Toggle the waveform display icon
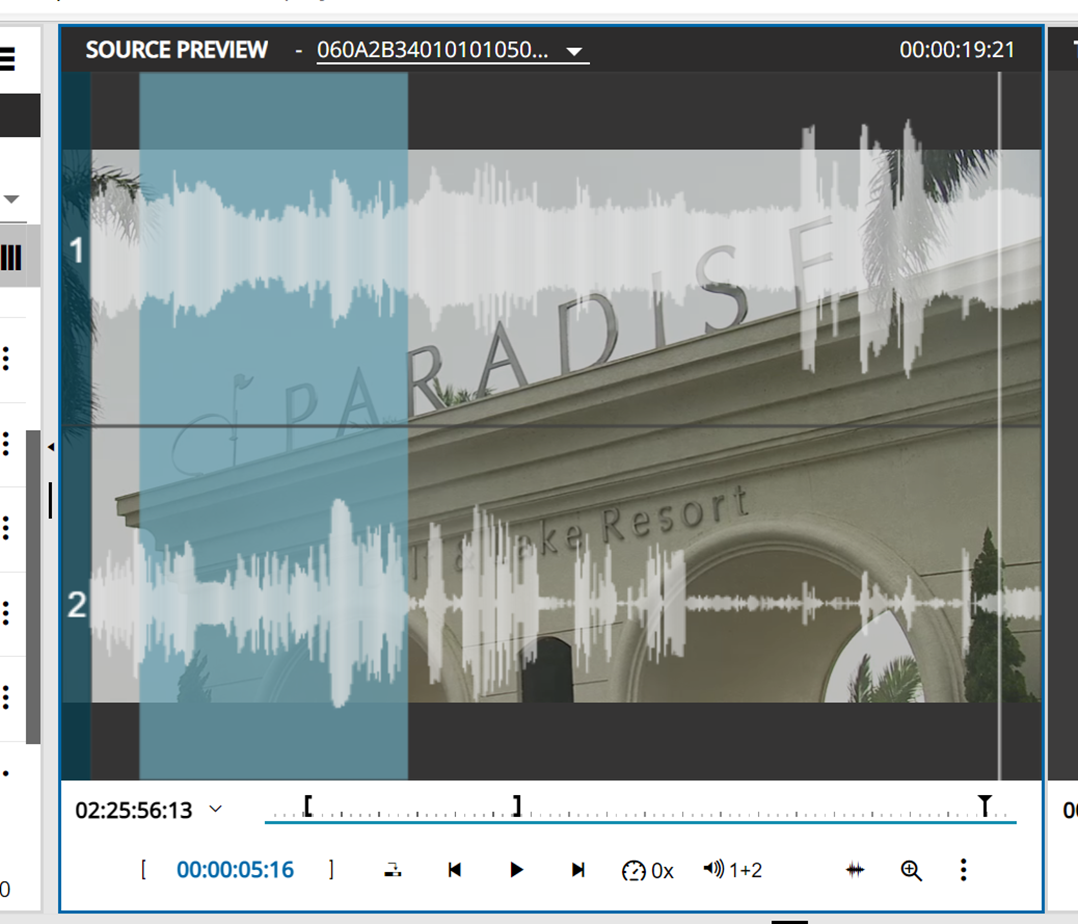Image resolution: width=1078 pixels, height=924 pixels. (x=854, y=870)
